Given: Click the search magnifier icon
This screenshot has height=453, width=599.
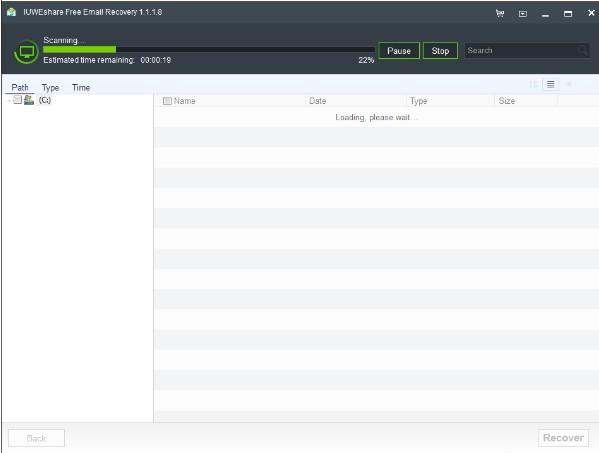Looking at the screenshot, I should (582, 50).
